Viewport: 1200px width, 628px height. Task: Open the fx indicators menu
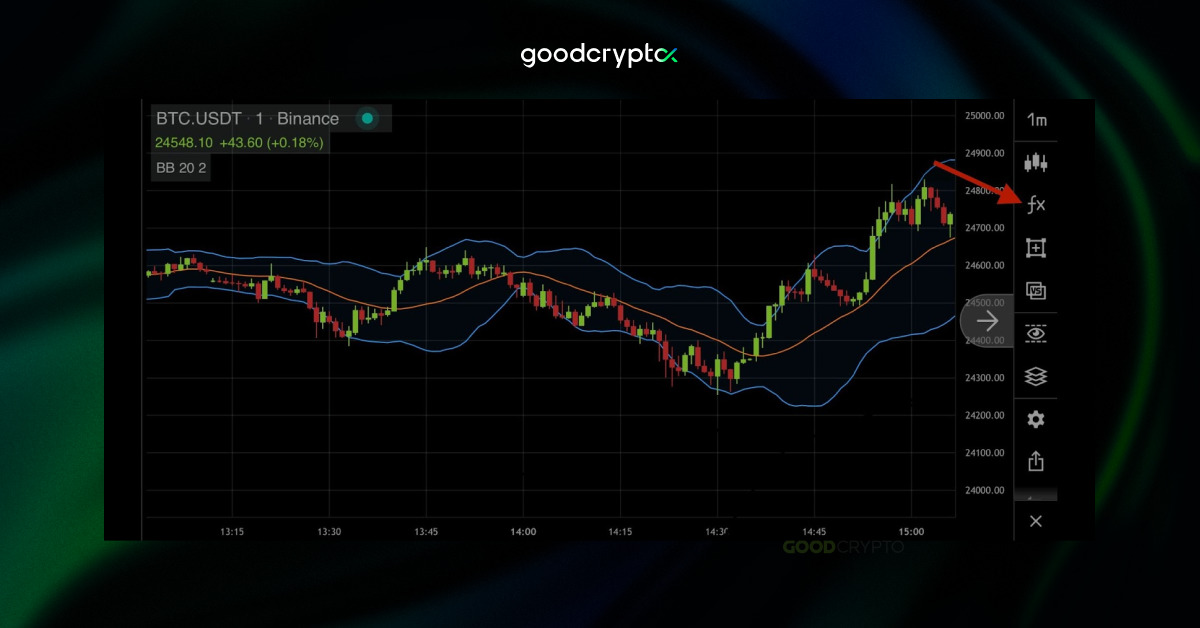[x=1036, y=205]
